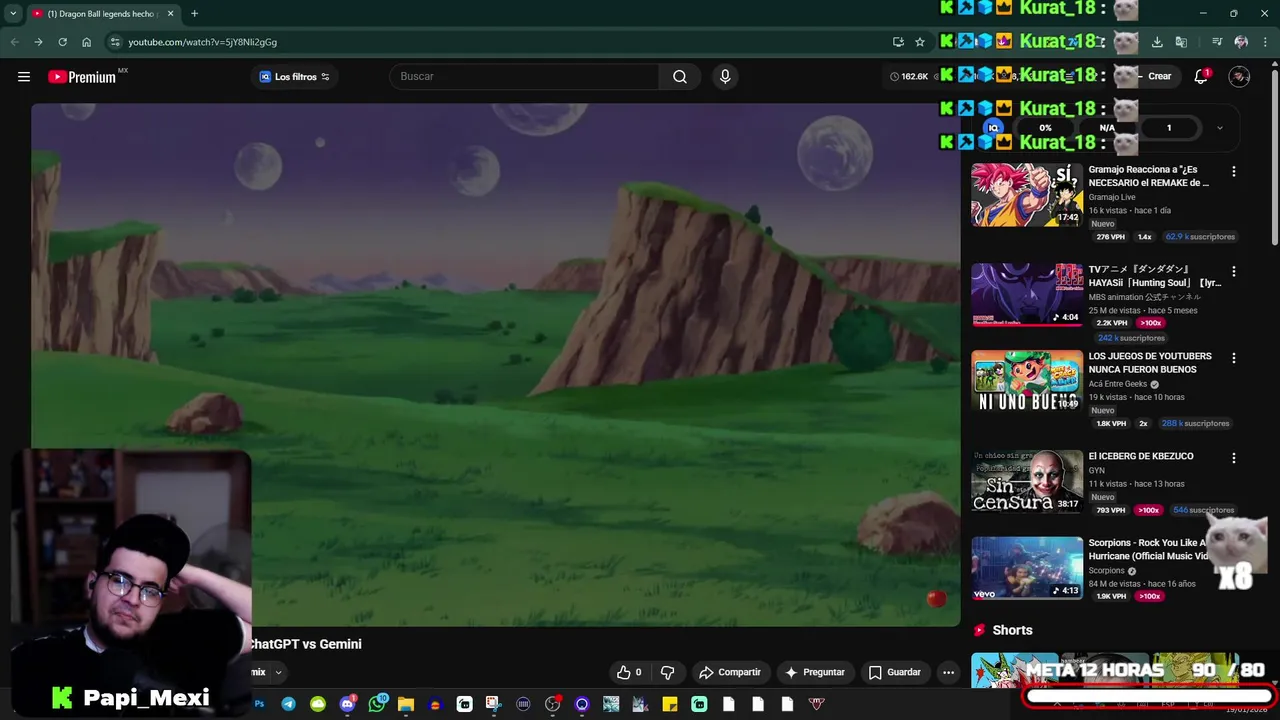Image resolution: width=1280 pixels, height=720 pixels.
Task: Open File Explorer from the taskbar
Action: 406,704
